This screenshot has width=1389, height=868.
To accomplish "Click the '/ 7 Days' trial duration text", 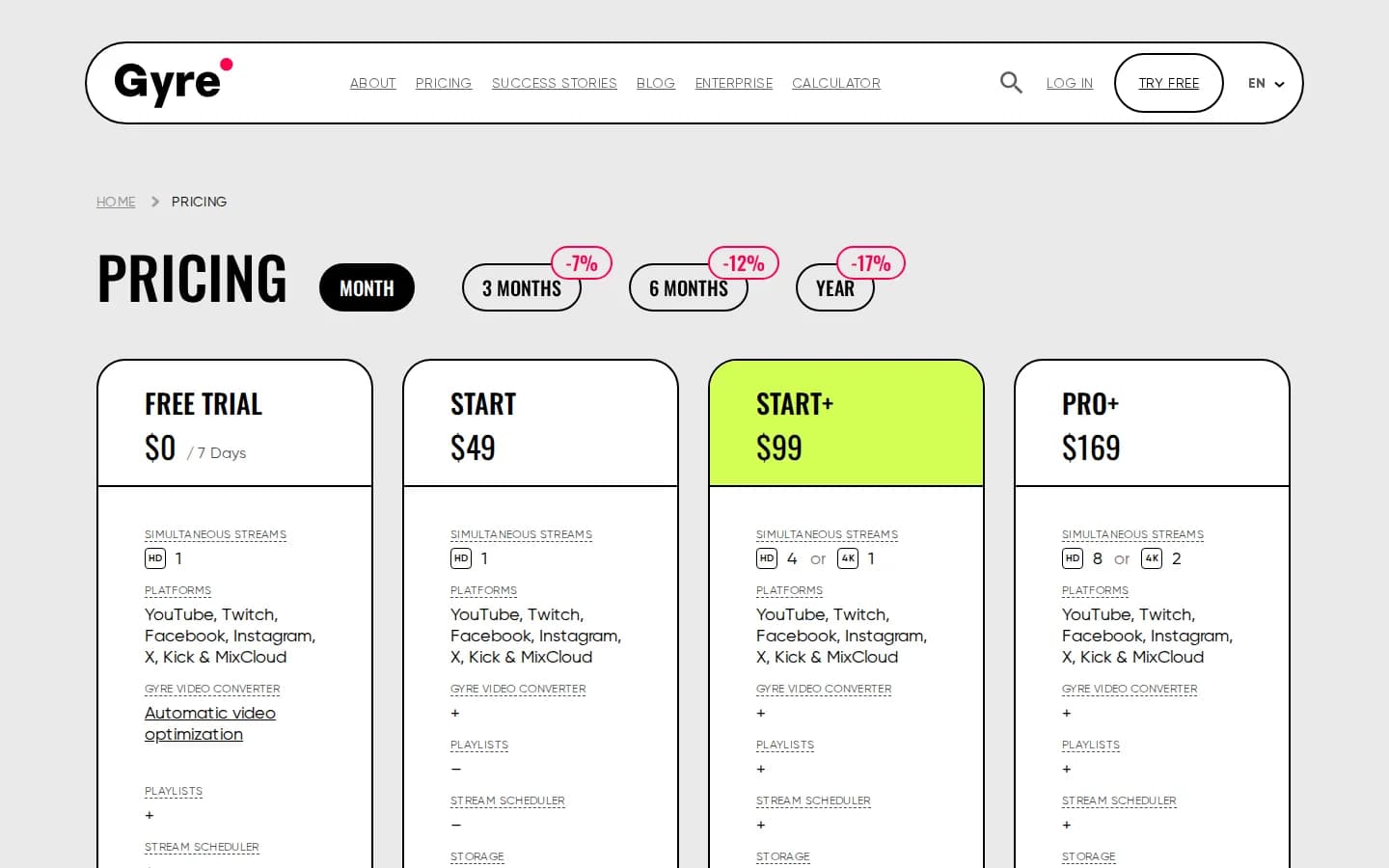I will coord(217,452).
